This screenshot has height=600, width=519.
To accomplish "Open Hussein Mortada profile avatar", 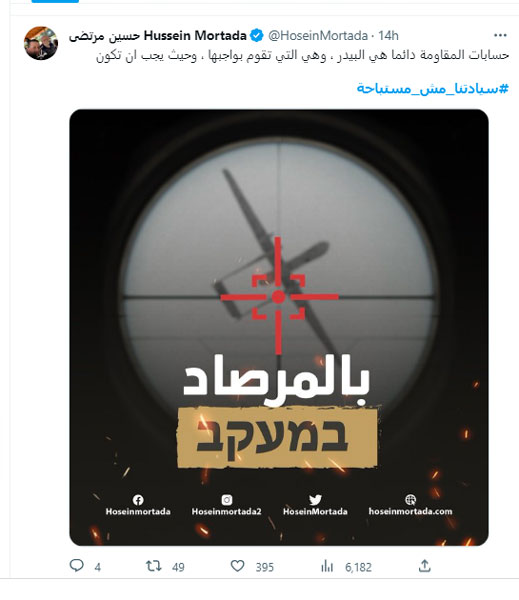I will pos(41,43).
